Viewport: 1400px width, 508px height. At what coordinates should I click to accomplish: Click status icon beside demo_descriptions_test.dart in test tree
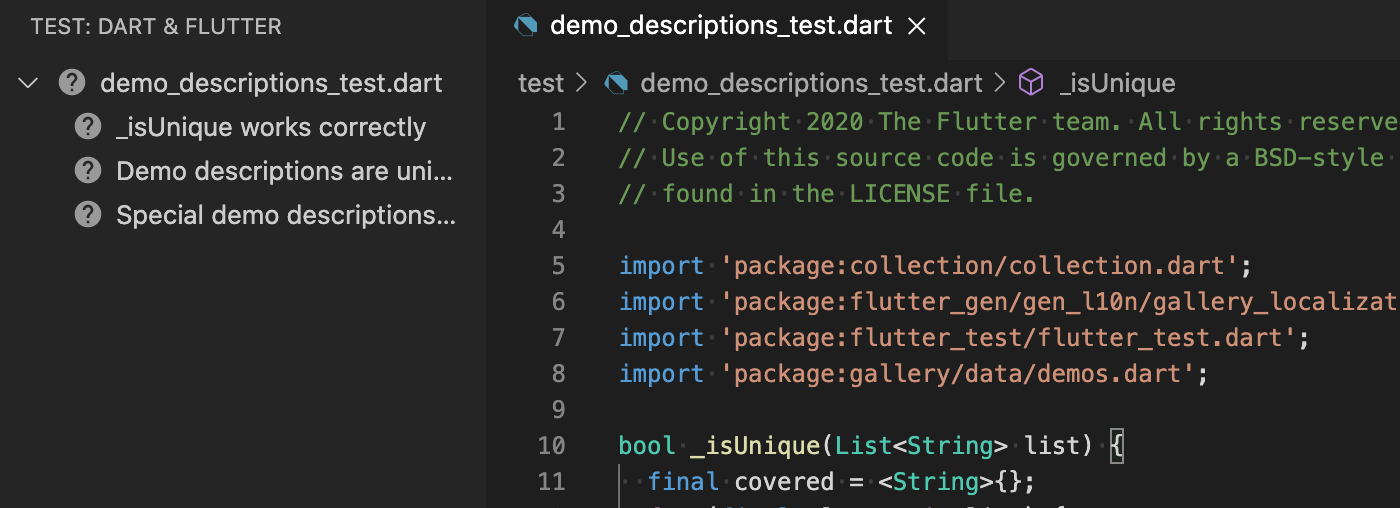pos(72,83)
